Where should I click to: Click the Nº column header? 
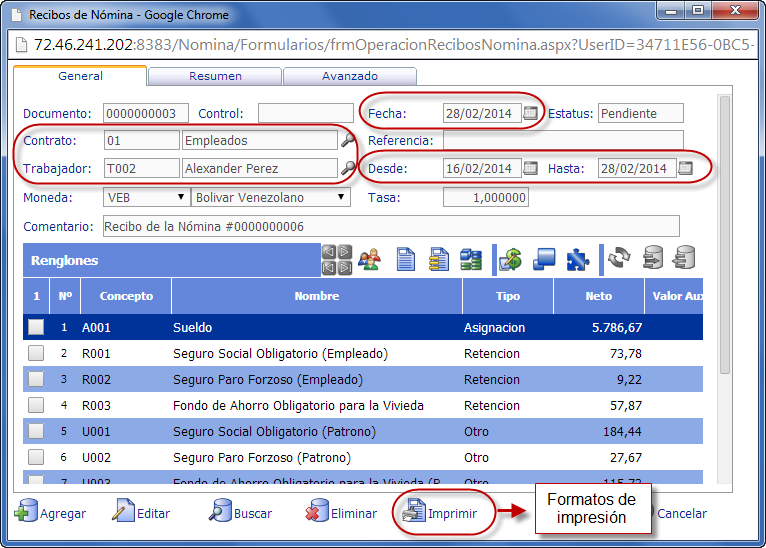tap(65, 296)
